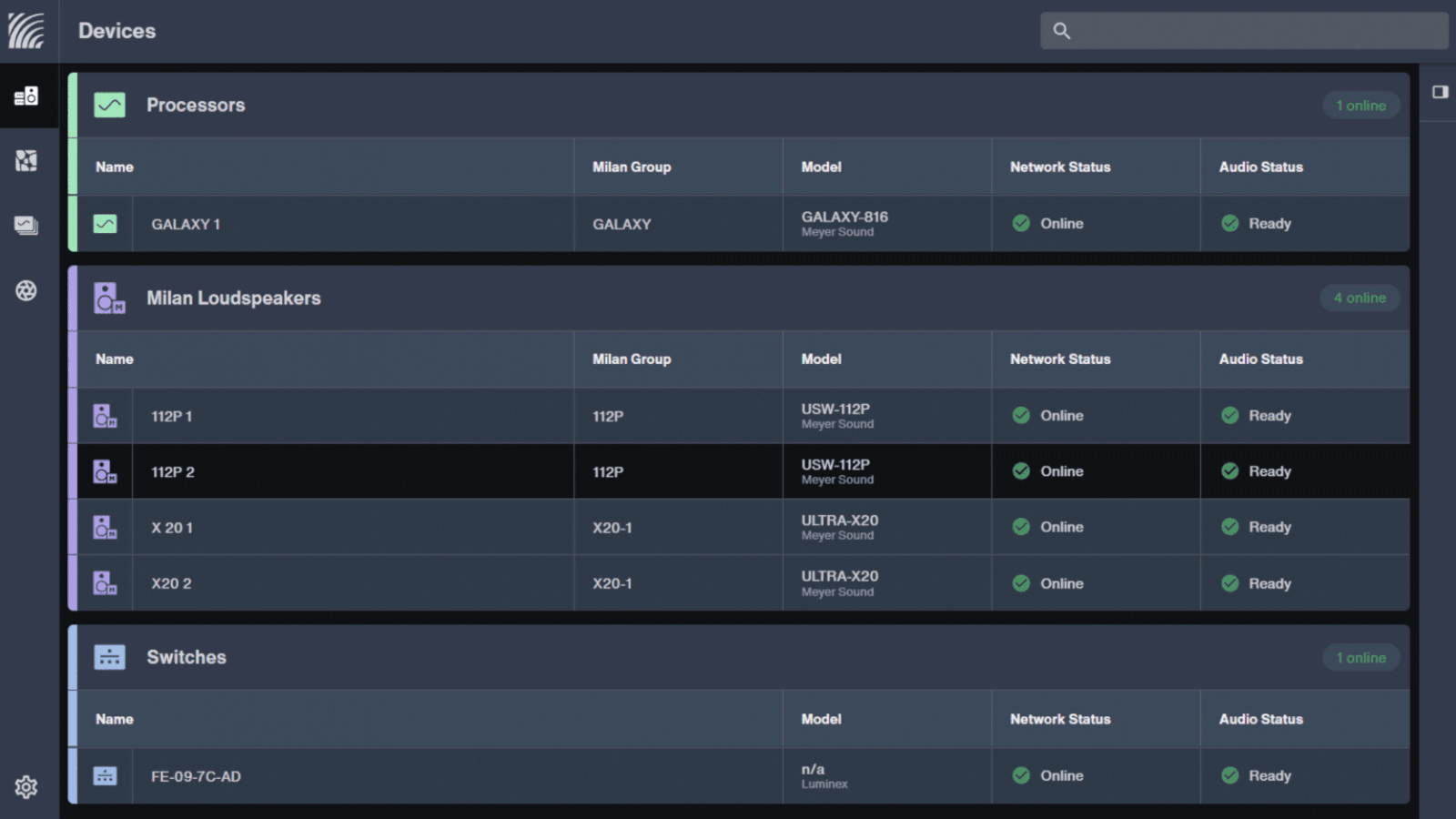Select the GALAXY 1 processor row
This screenshot has width=1456, height=819.
click(x=355, y=223)
